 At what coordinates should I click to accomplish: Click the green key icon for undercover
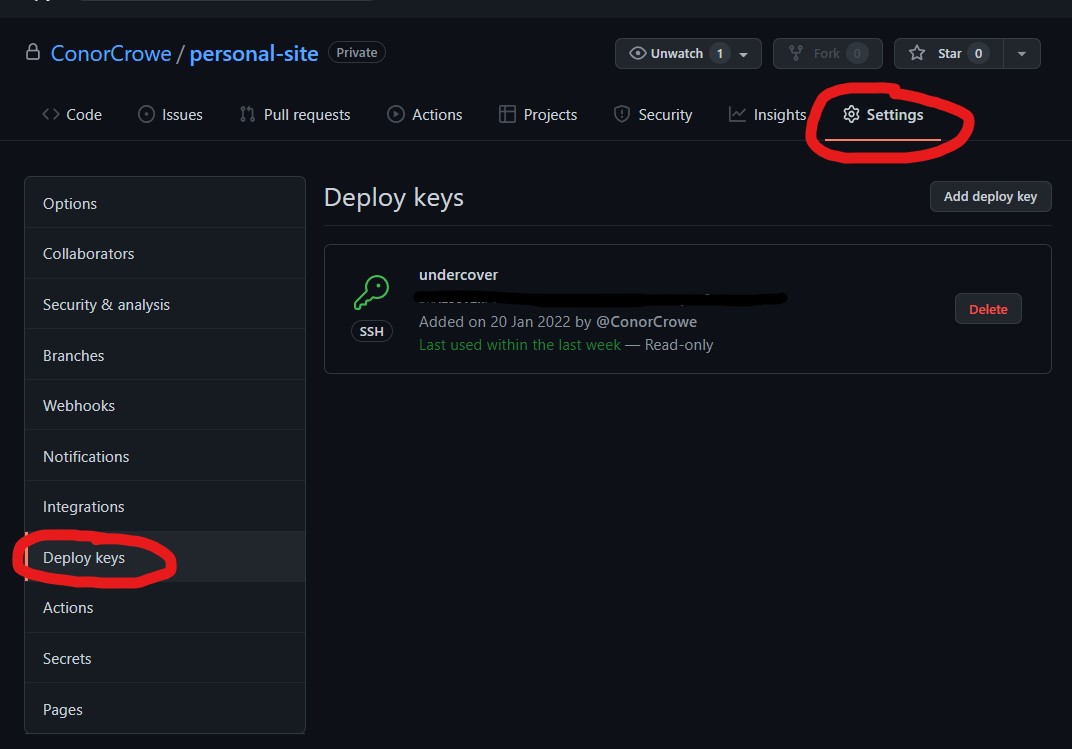coord(371,292)
